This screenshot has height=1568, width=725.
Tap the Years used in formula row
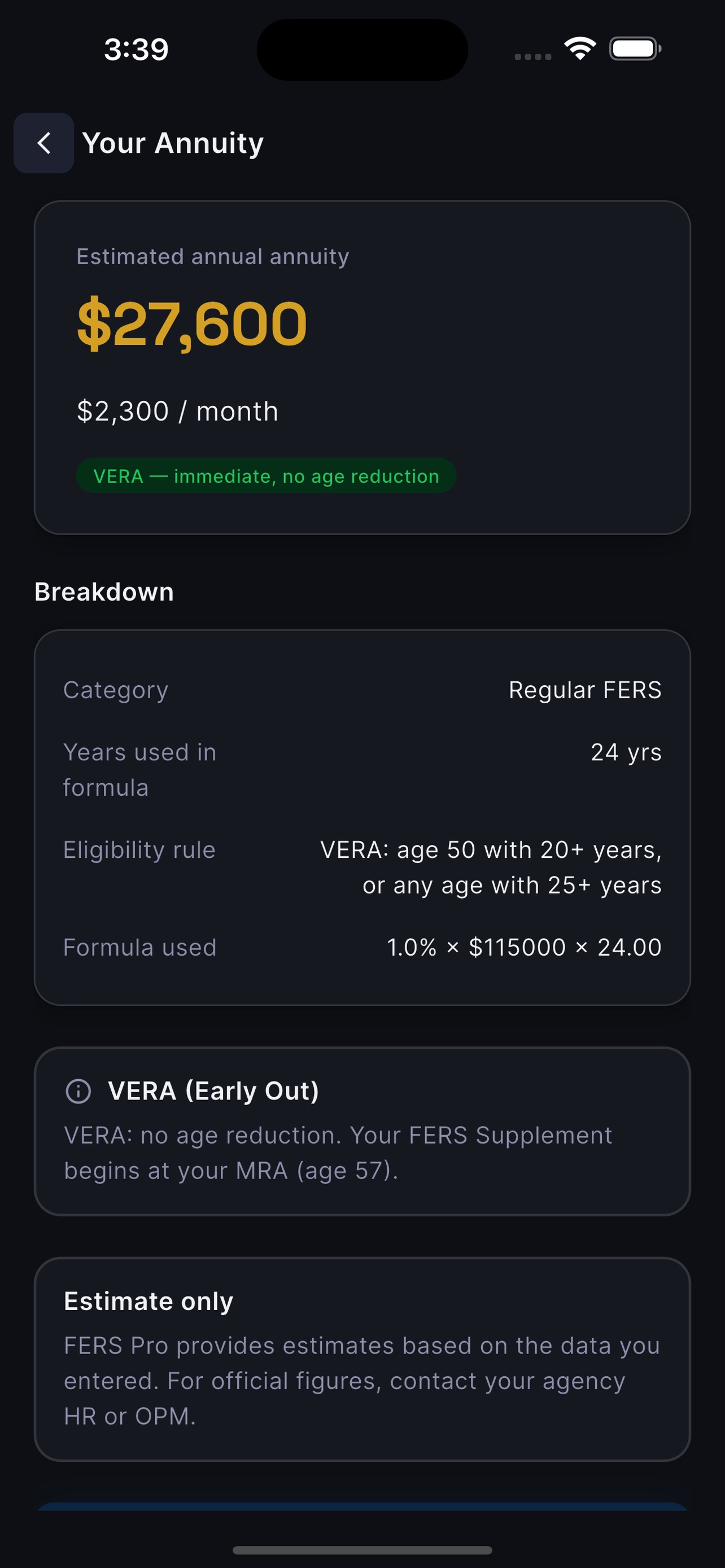tap(362, 769)
